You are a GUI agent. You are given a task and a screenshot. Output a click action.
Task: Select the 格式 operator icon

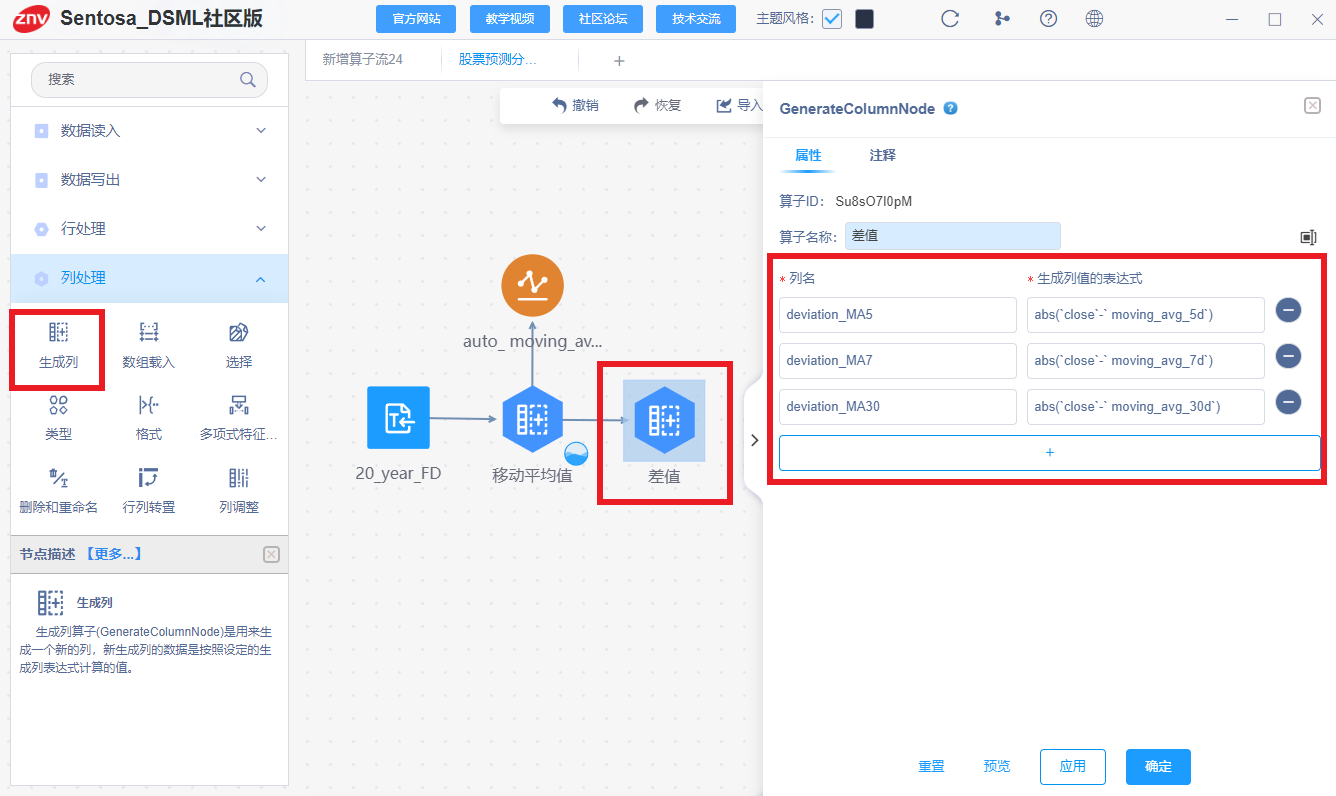pos(149,405)
